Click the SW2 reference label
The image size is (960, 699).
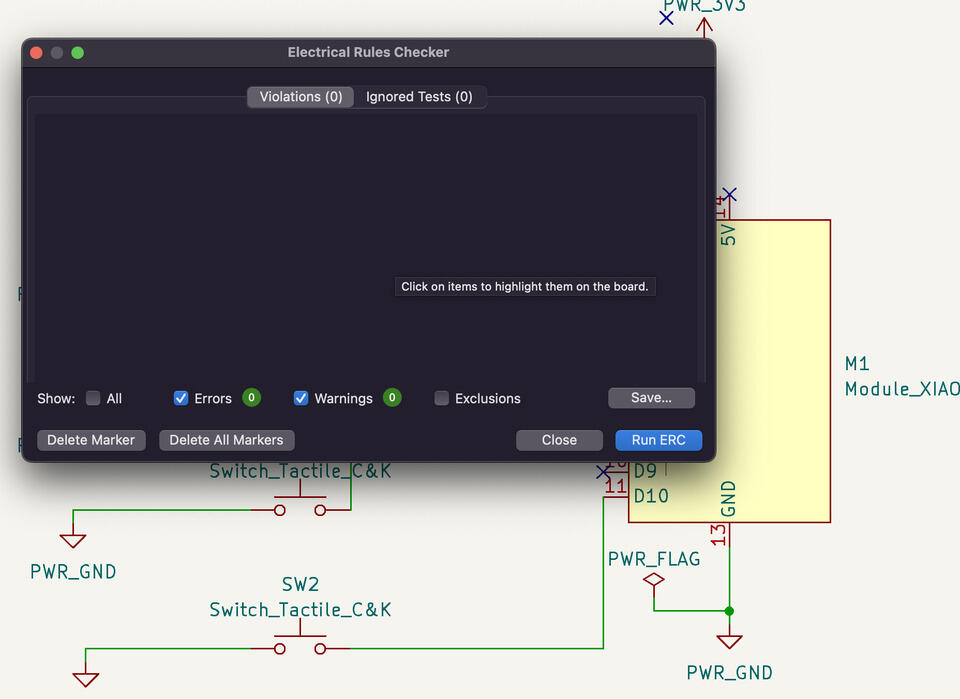pyautogui.click(x=300, y=584)
